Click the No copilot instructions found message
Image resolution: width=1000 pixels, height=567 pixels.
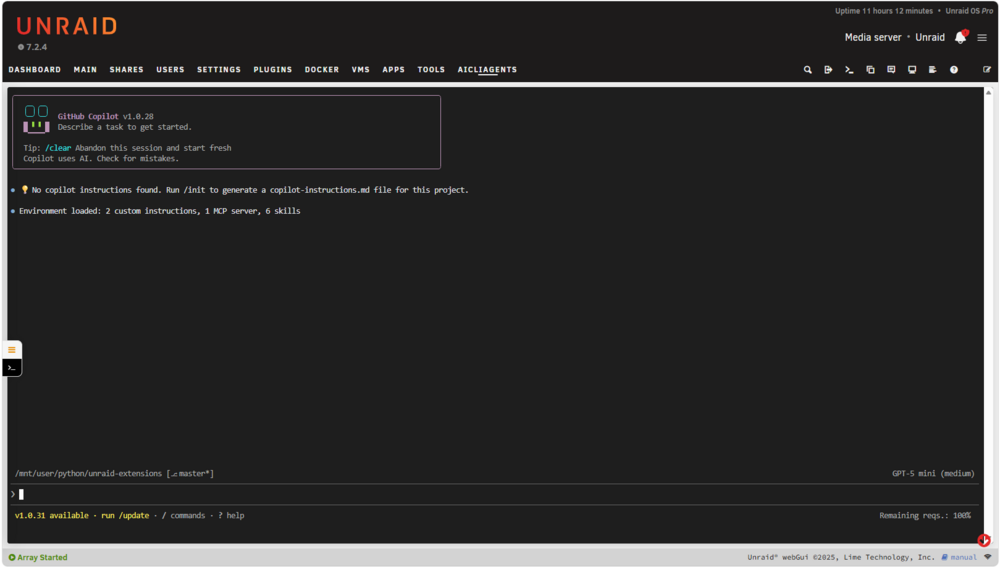click(x=250, y=190)
